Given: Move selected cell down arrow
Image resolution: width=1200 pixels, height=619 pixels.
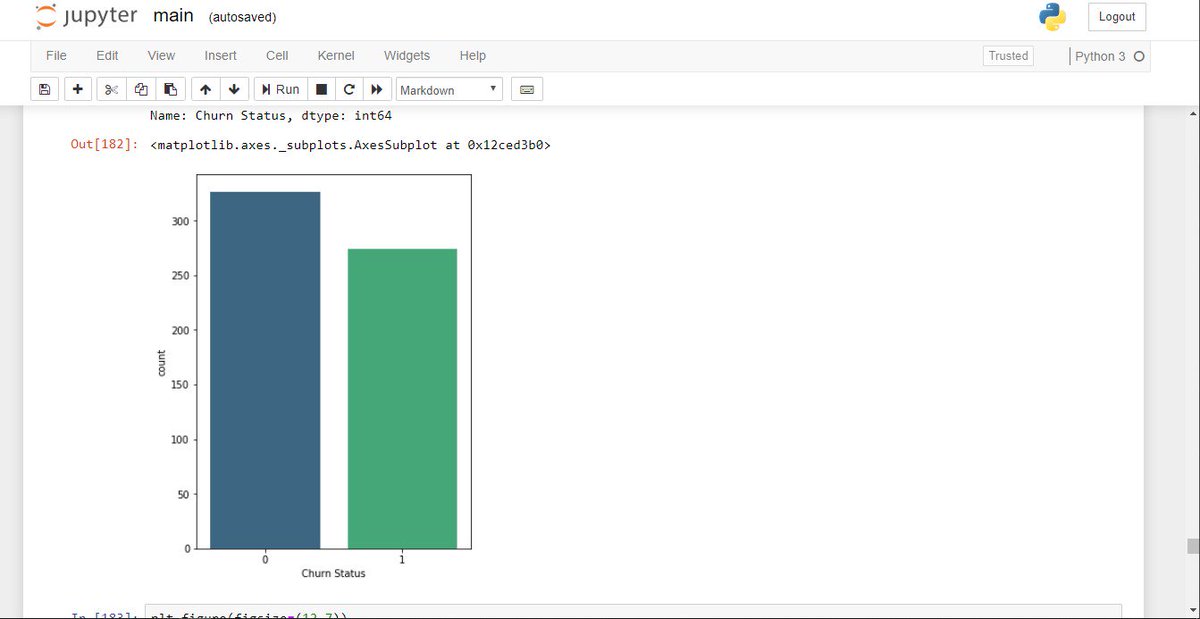Looking at the screenshot, I should 233,89.
